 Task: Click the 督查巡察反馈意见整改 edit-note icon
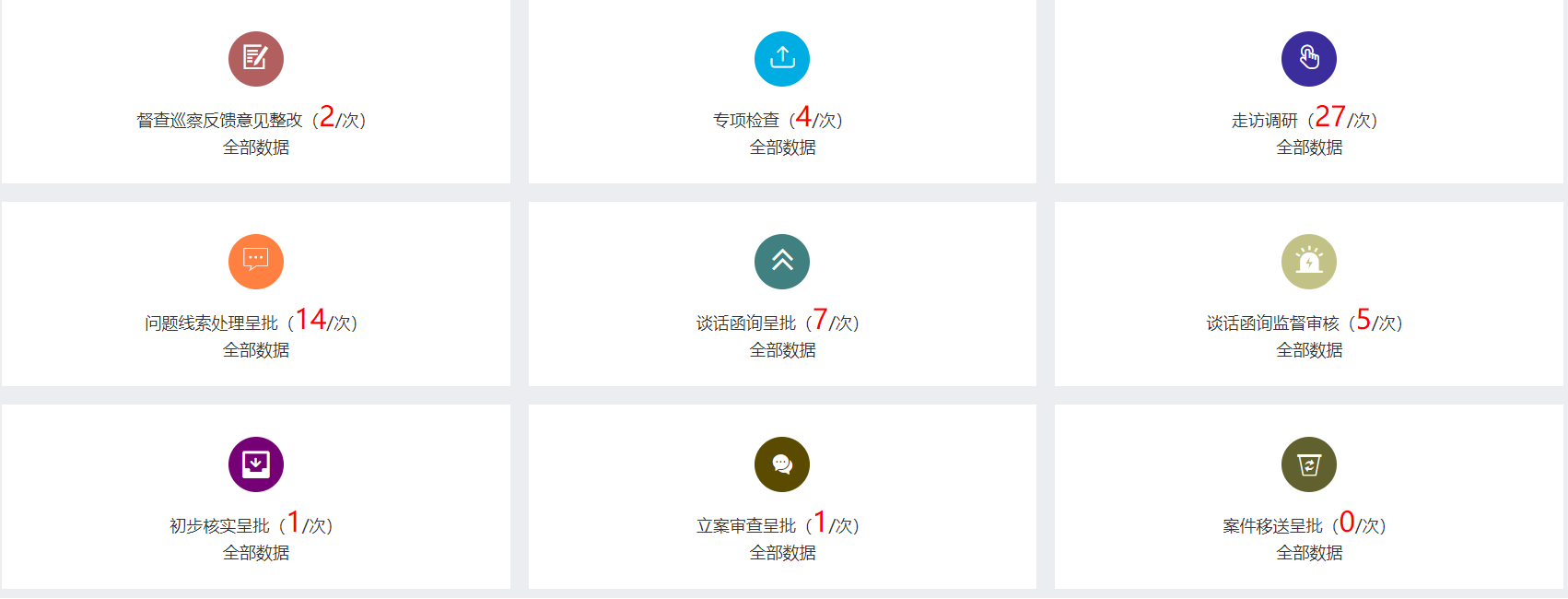(256, 59)
